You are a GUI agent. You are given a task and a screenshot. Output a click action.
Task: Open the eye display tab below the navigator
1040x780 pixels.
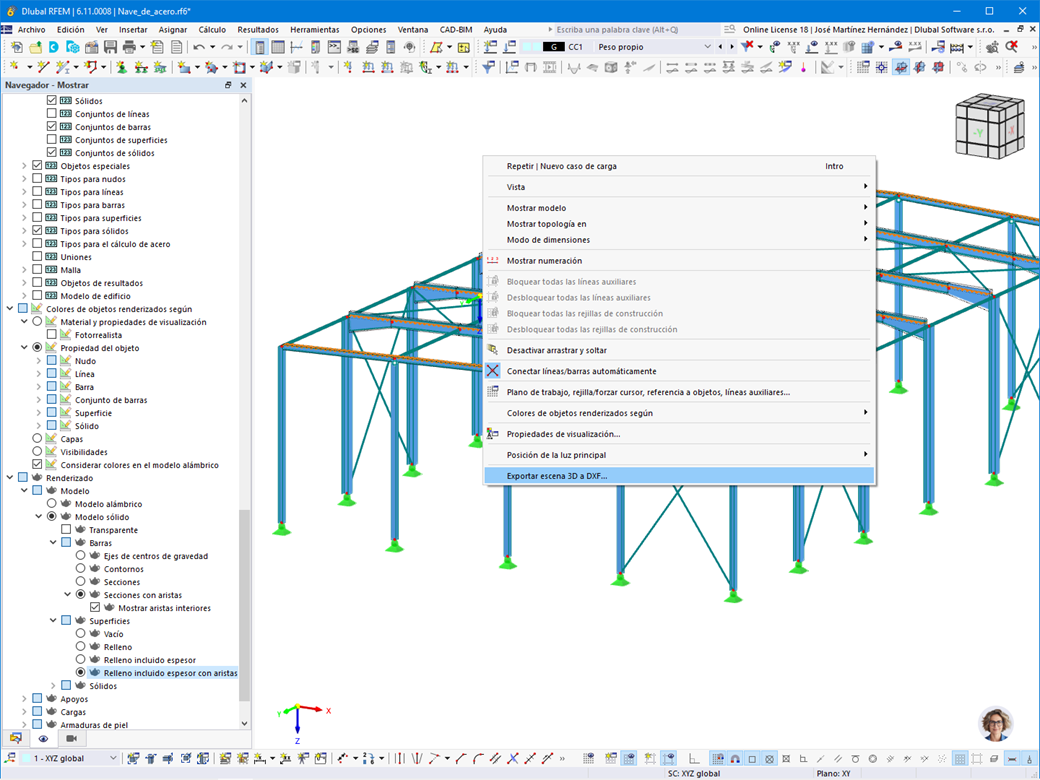tap(42, 738)
